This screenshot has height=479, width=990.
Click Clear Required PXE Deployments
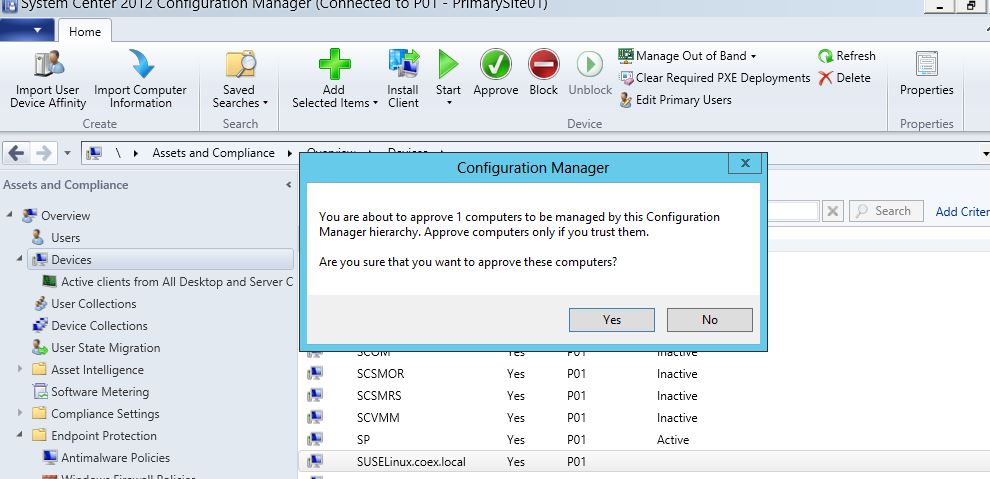click(714, 78)
